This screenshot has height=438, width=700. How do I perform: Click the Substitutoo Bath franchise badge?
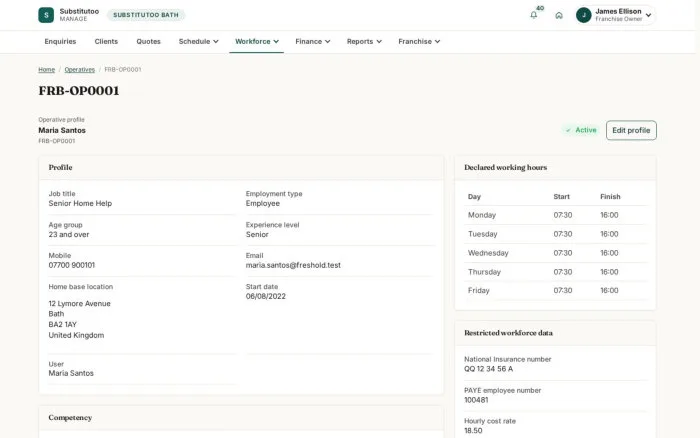pyautogui.click(x=146, y=15)
